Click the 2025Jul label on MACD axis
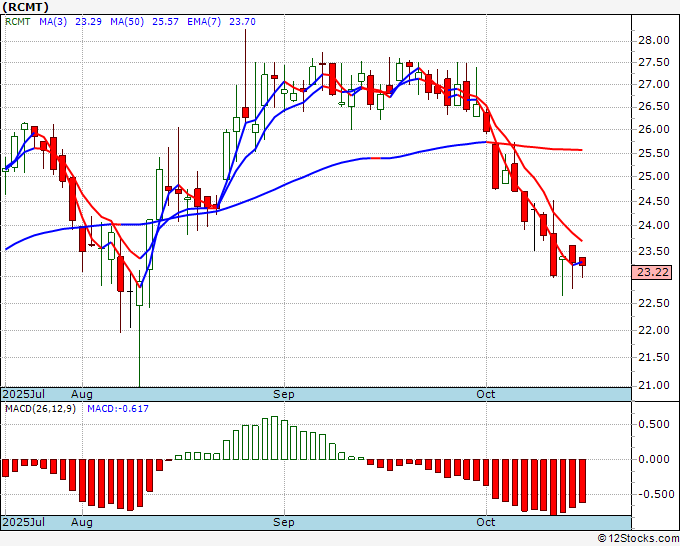The height and width of the screenshot is (546, 680). (24, 522)
